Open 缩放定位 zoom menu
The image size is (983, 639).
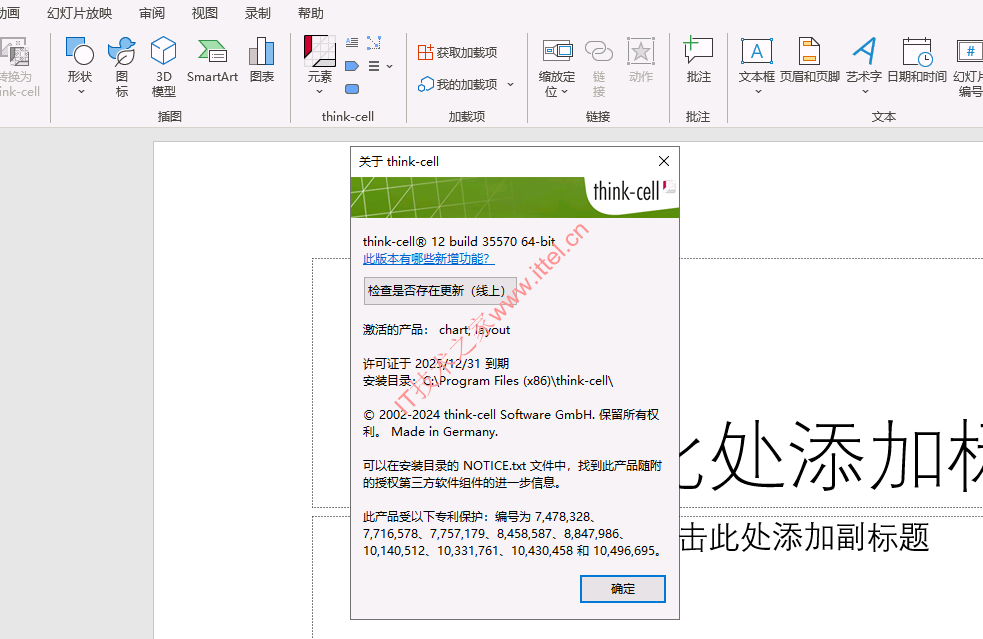557,66
